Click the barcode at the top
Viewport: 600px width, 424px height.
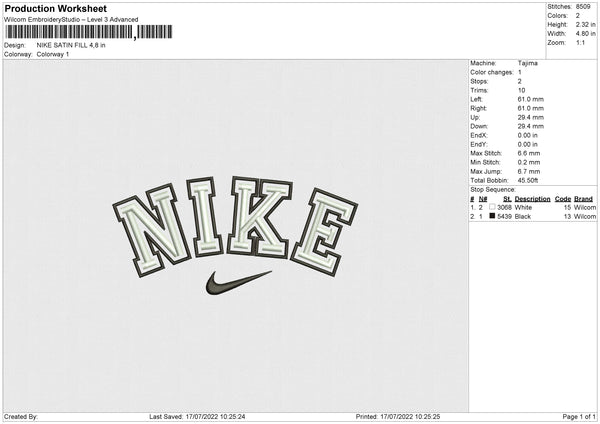point(89,32)
